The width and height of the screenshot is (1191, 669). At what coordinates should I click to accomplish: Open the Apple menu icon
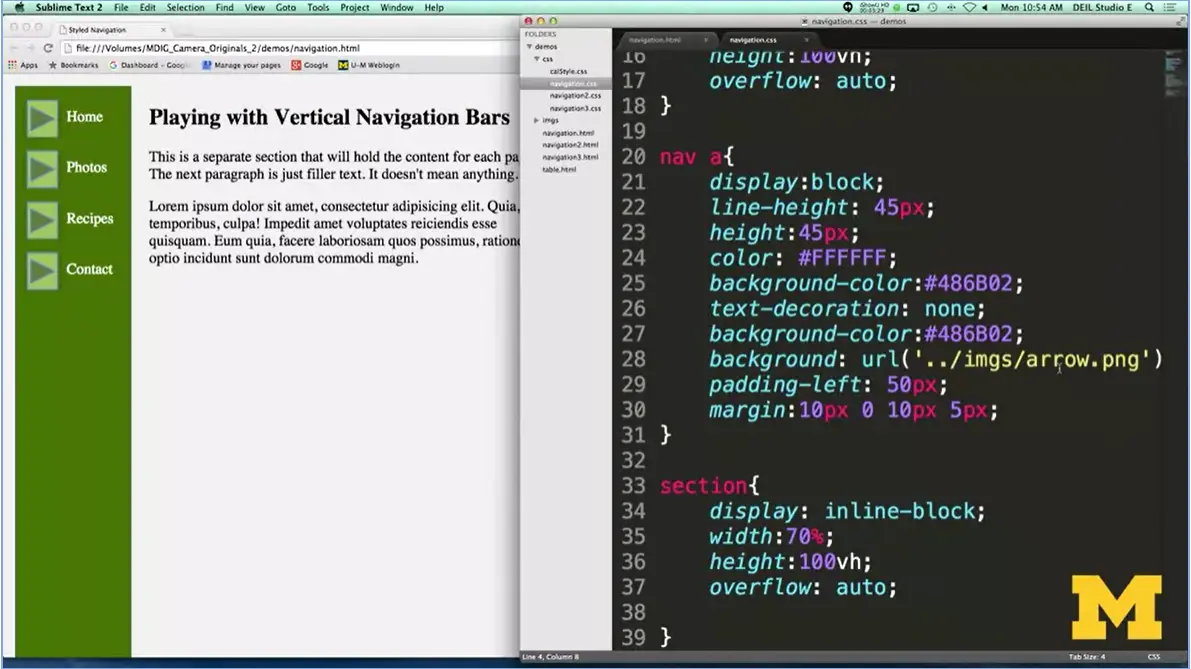click(x=19, y=7)
